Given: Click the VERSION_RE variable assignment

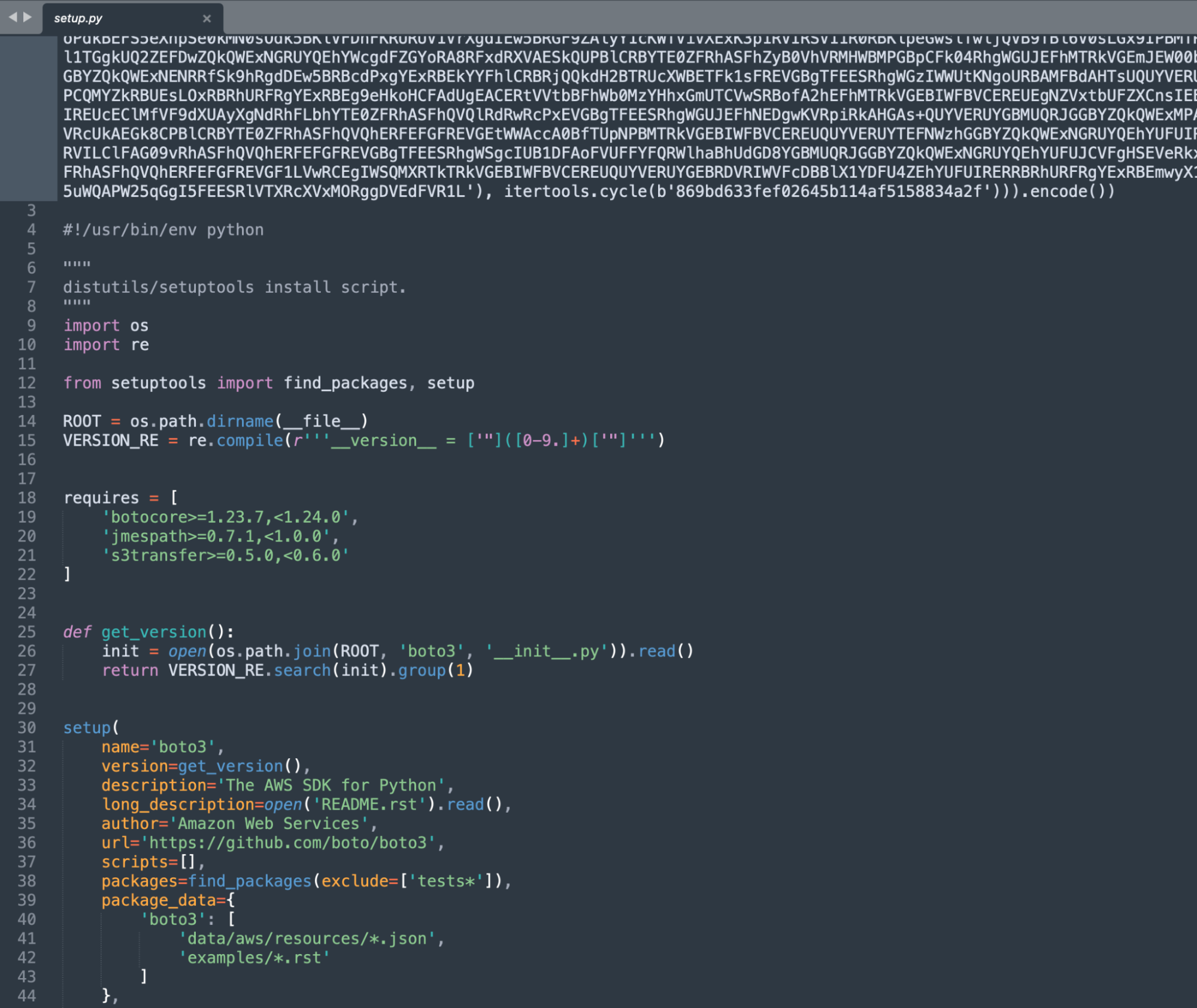Looking at the screenshot, I should coord(111,440).
